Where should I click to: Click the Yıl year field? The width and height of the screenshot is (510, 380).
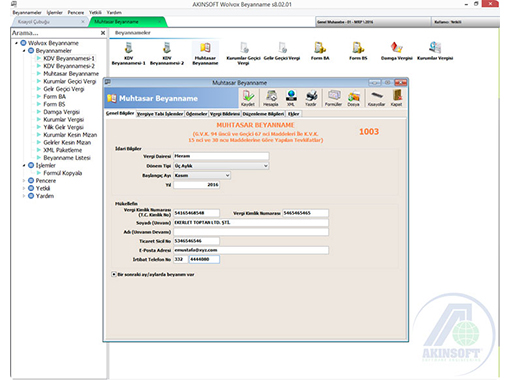coord(196,185)
